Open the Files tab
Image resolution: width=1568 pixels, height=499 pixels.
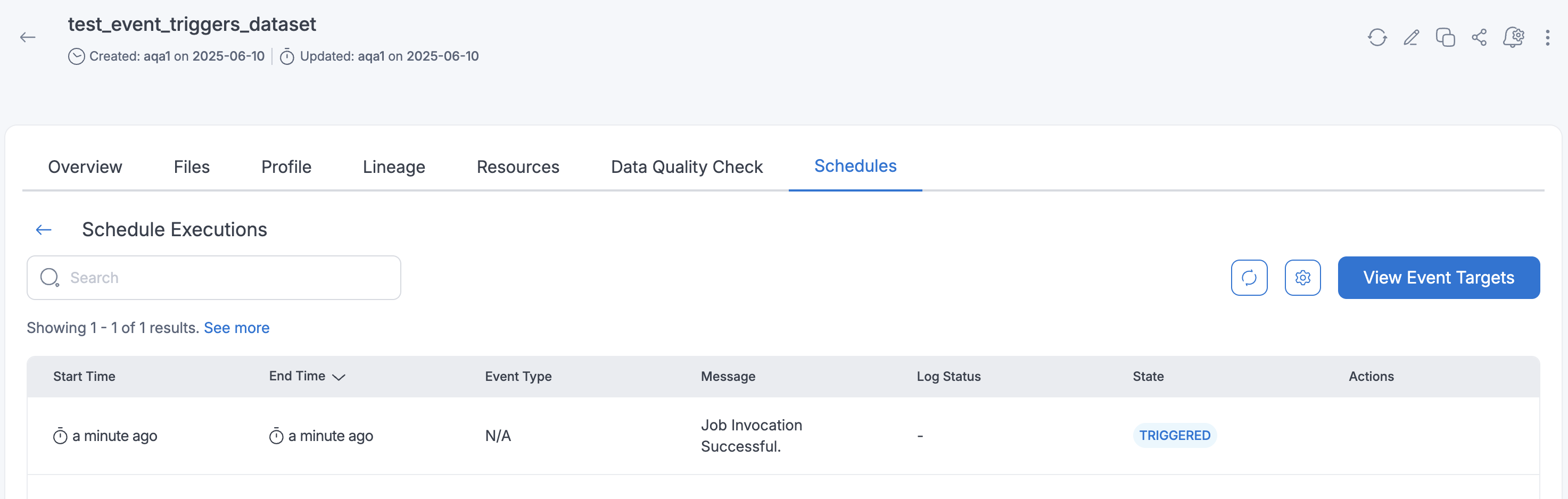(x=192, y=167)
